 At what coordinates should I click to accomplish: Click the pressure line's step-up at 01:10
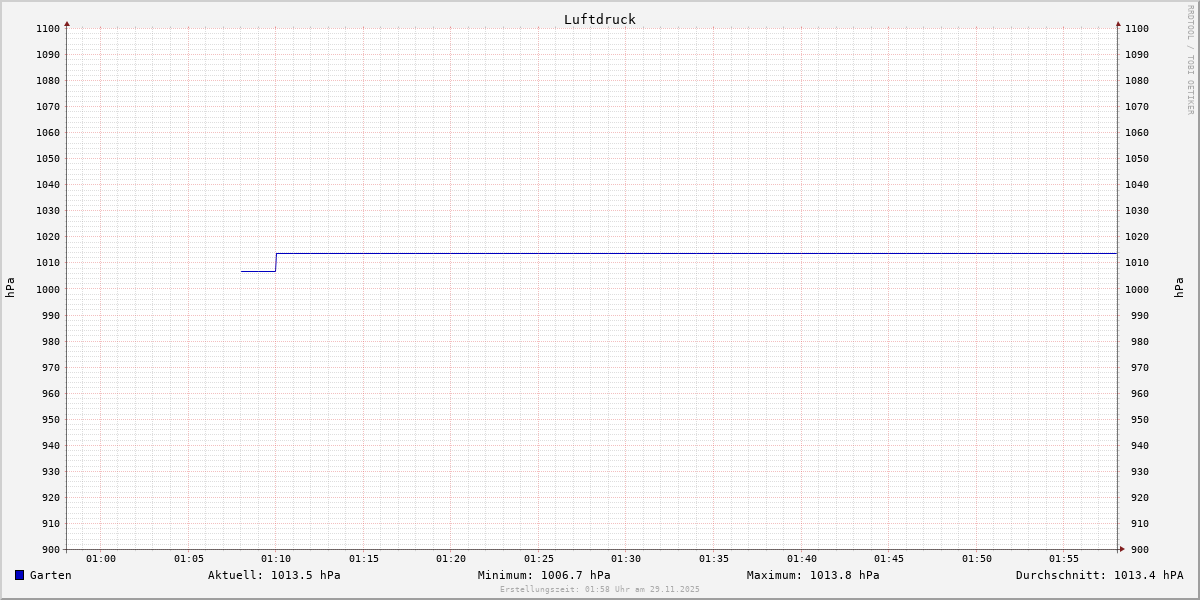coord(276,262)
